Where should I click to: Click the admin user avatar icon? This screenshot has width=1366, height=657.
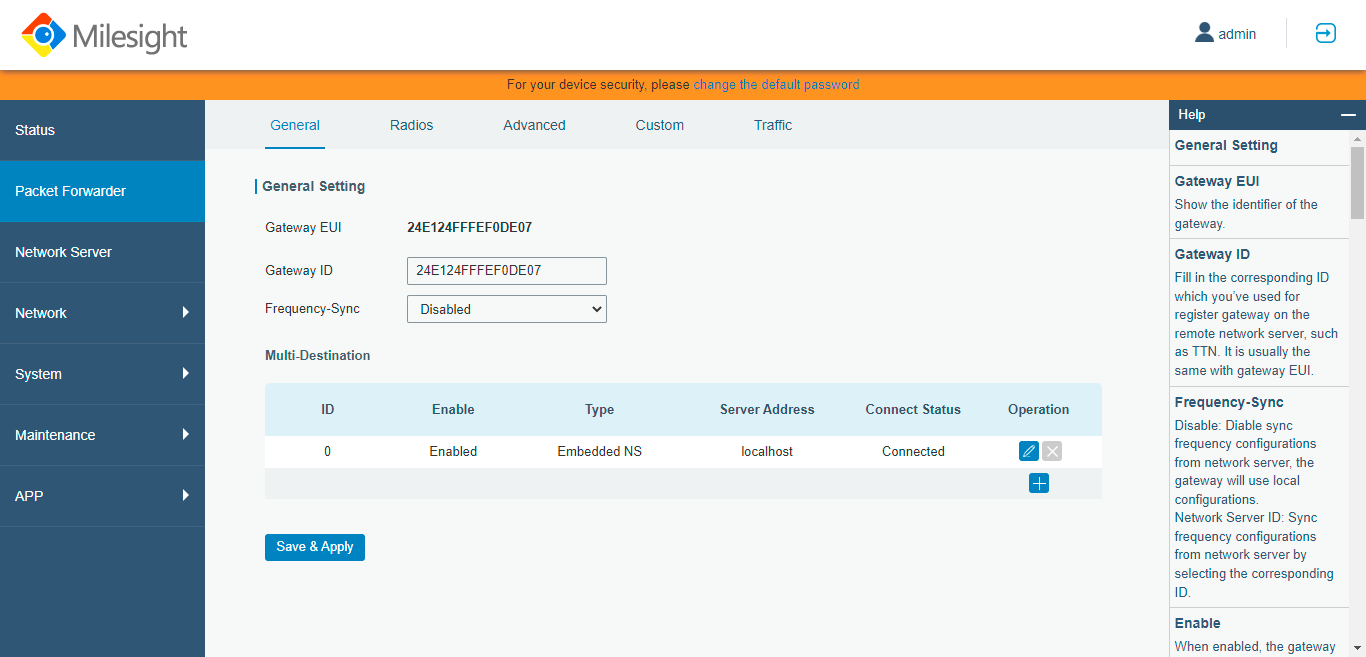1204,33
